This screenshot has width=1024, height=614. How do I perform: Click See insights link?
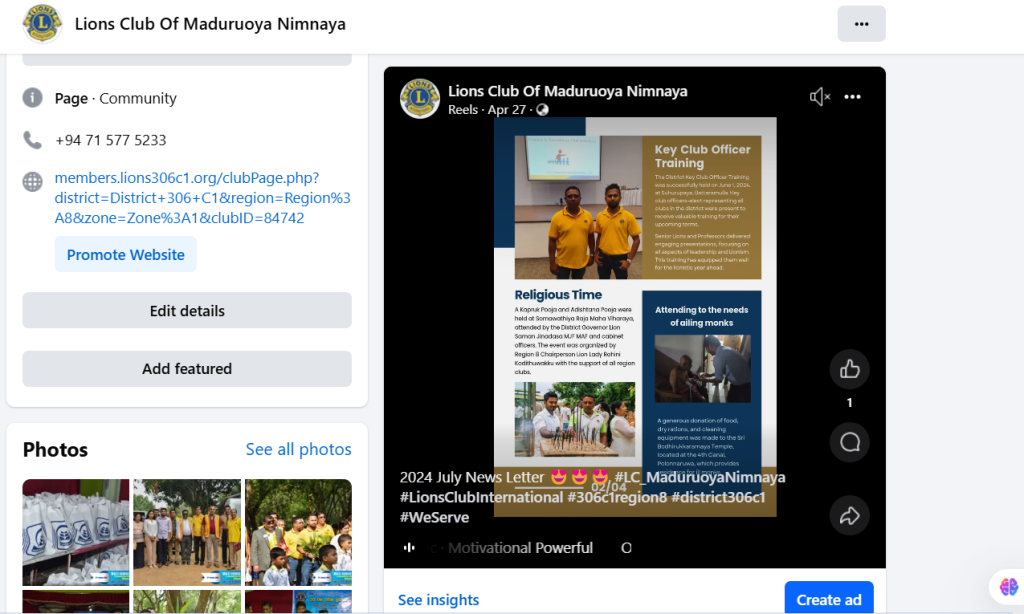pos(438,600)
